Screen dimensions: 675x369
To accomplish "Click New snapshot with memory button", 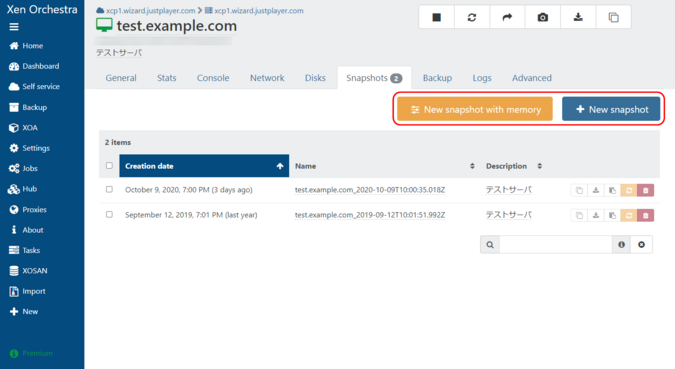I will tap(475, 109).
